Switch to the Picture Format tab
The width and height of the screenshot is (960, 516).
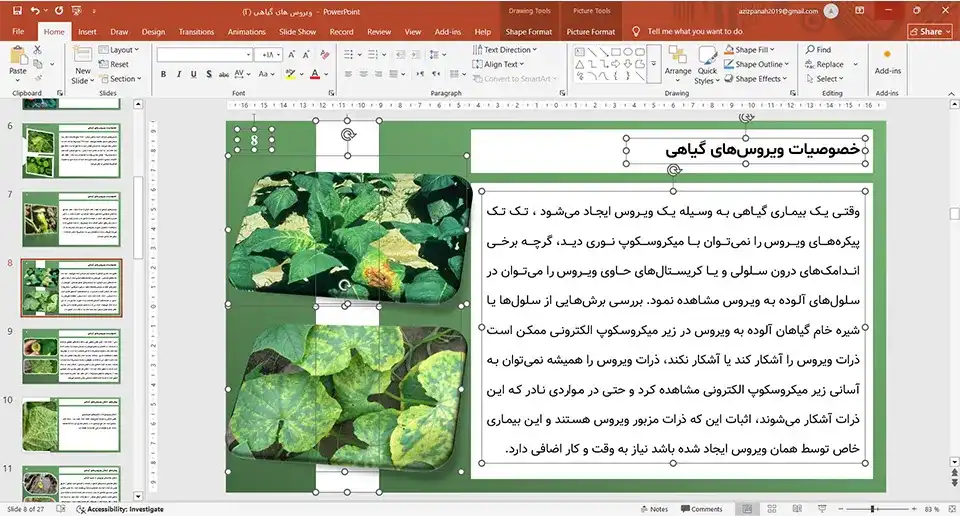[x=591, y=31]
